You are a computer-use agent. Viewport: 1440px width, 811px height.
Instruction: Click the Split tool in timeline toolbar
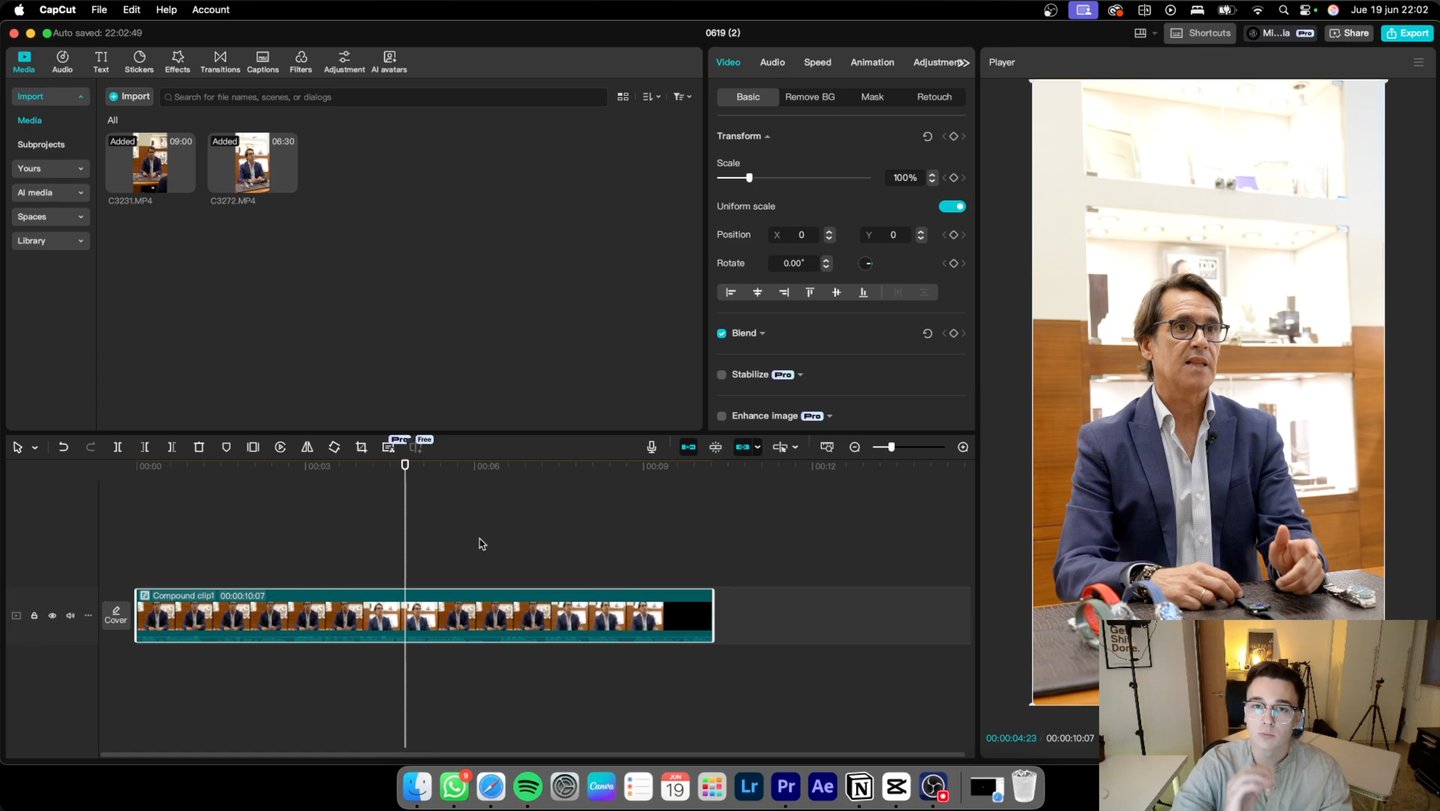[x=117, y=447]
